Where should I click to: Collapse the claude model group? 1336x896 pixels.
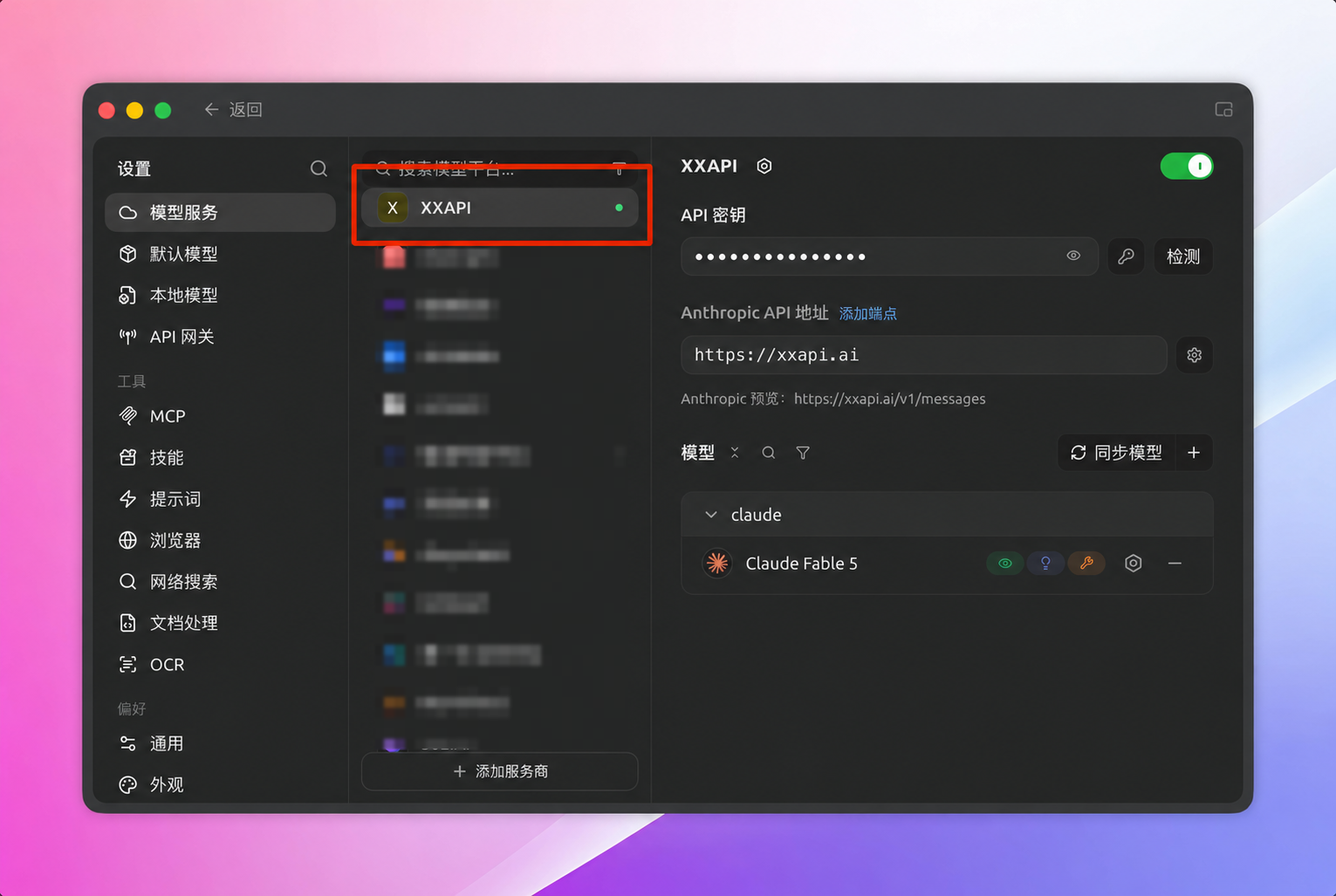tap(711, 515)
